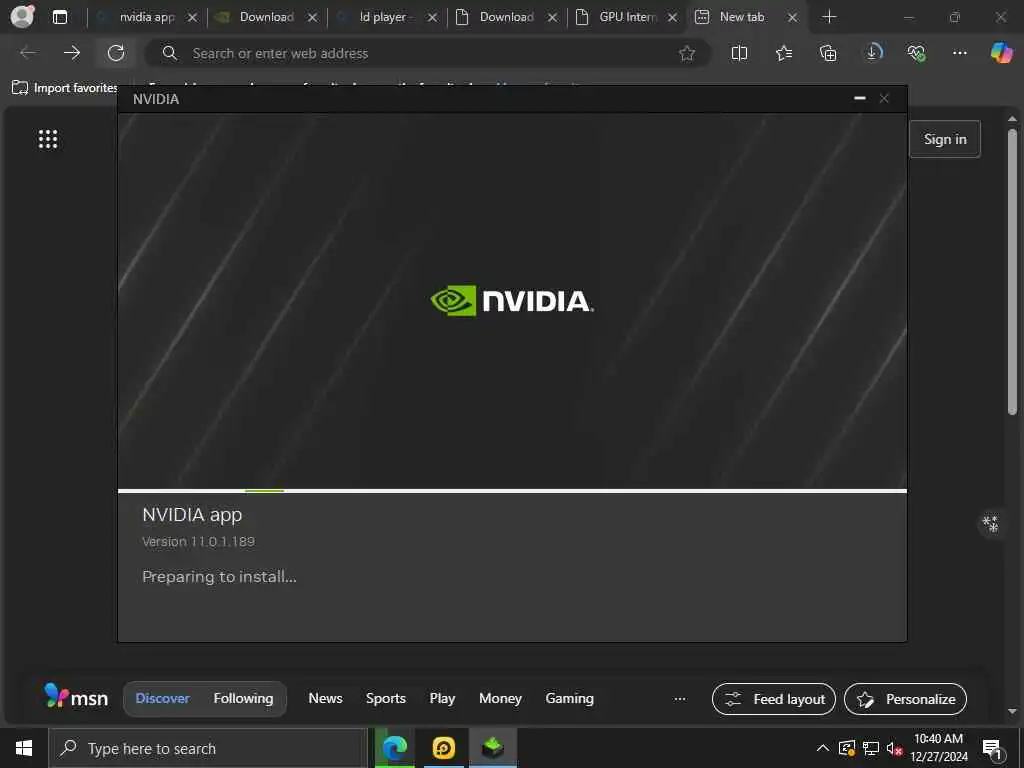Viewport: 1024px width, 768px height.
Task: Open the Play category
Action: (442, 698)
